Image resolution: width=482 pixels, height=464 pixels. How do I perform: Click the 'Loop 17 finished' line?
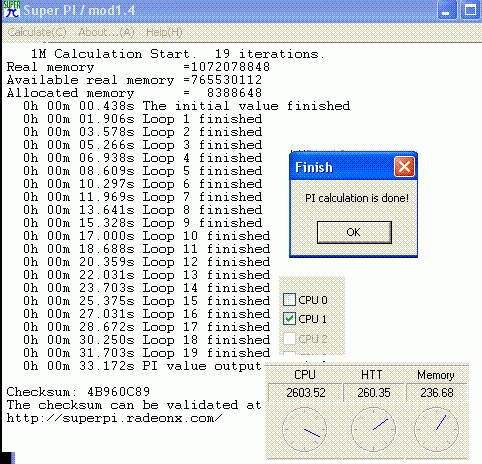pyautogui.click(x=146, y=327)
